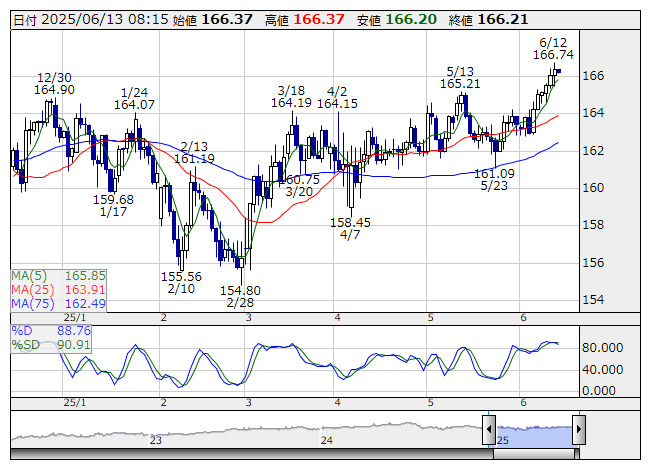This screenshot has height=470, width=653.
Task: Click the 5/13 165.21 peak label
Action: (x=460, y=77)
